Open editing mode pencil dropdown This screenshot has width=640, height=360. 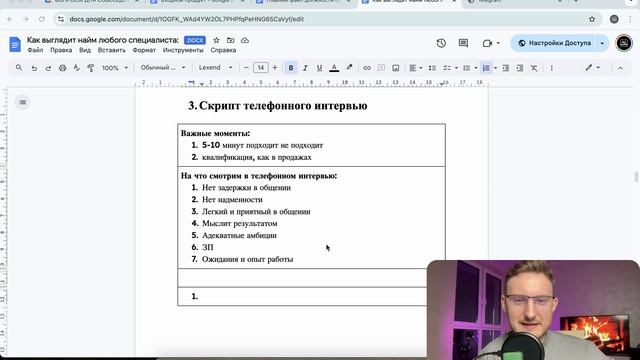(593, 68)
